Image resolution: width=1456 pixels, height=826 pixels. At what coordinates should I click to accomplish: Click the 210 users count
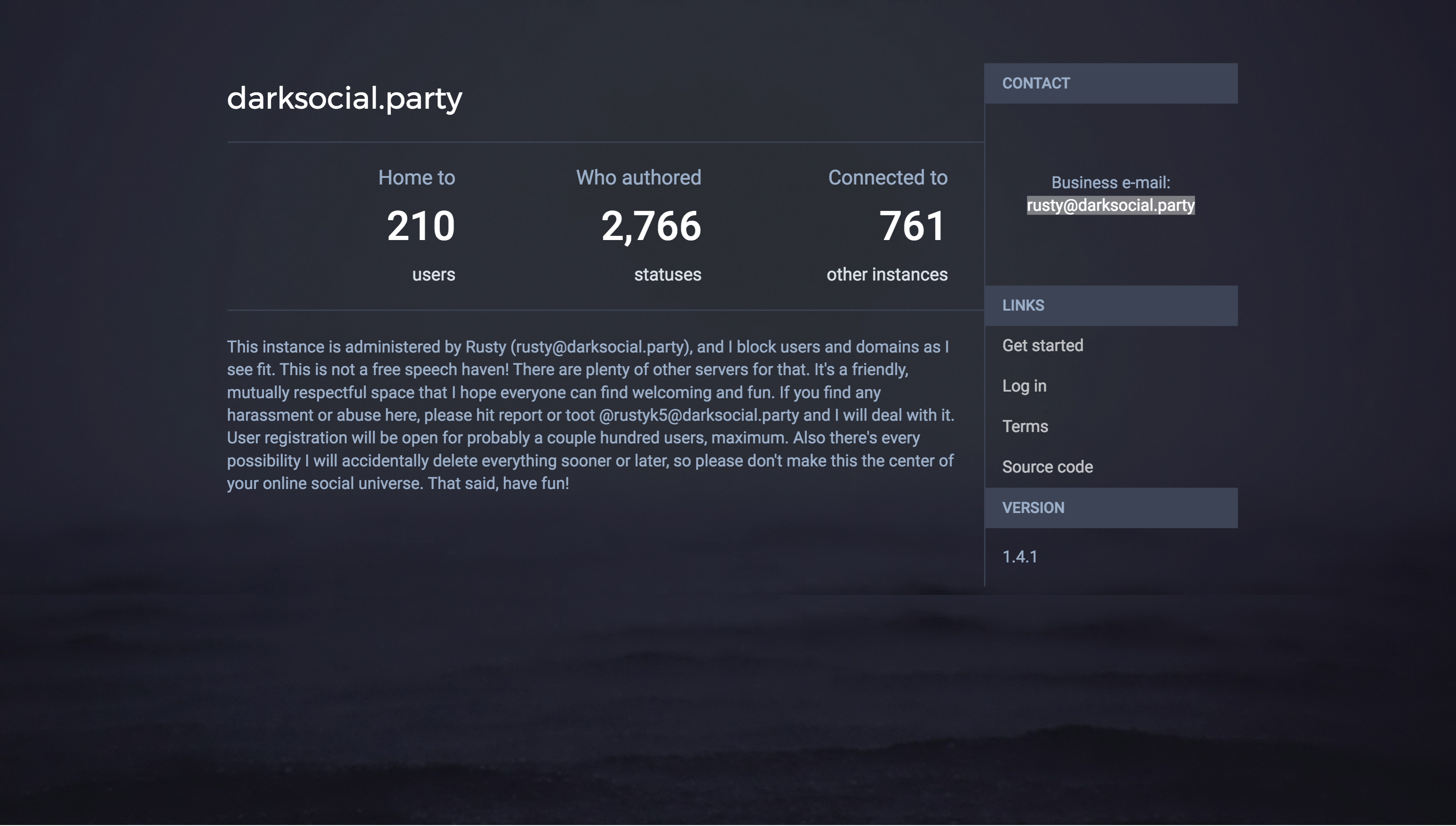point(421,226)
